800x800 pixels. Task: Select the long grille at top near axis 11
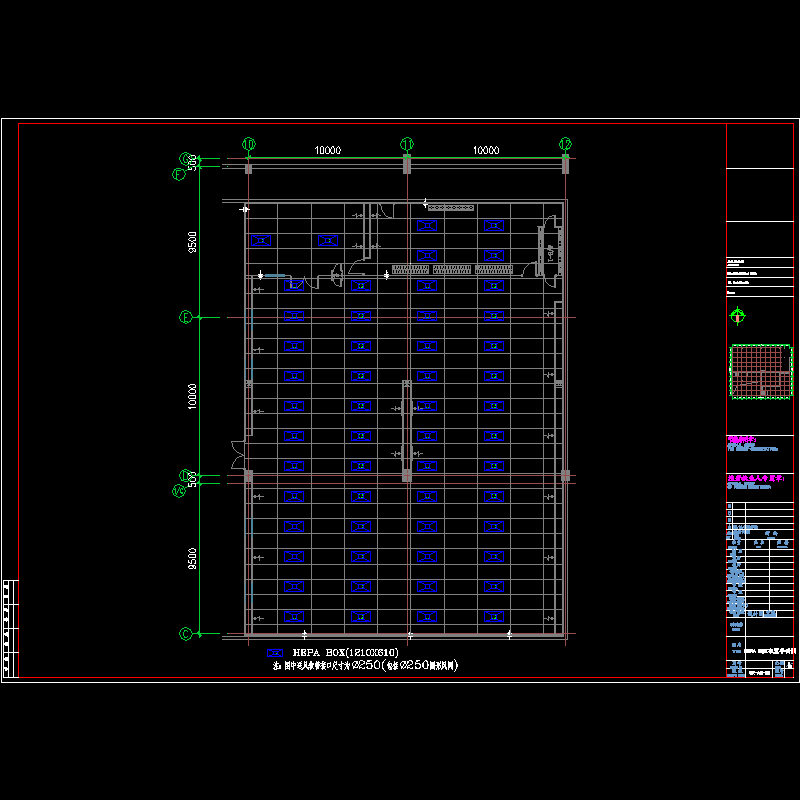(450, 207)
